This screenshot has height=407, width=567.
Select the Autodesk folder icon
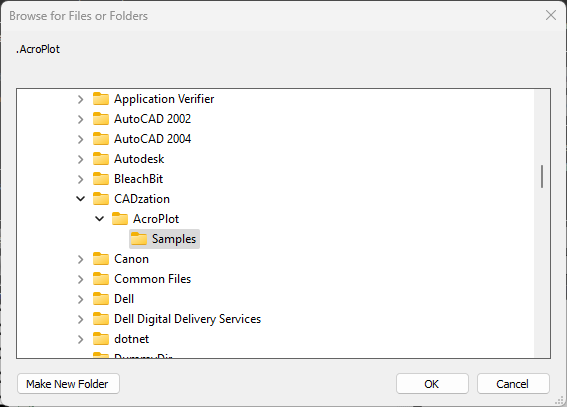(101, 159)
